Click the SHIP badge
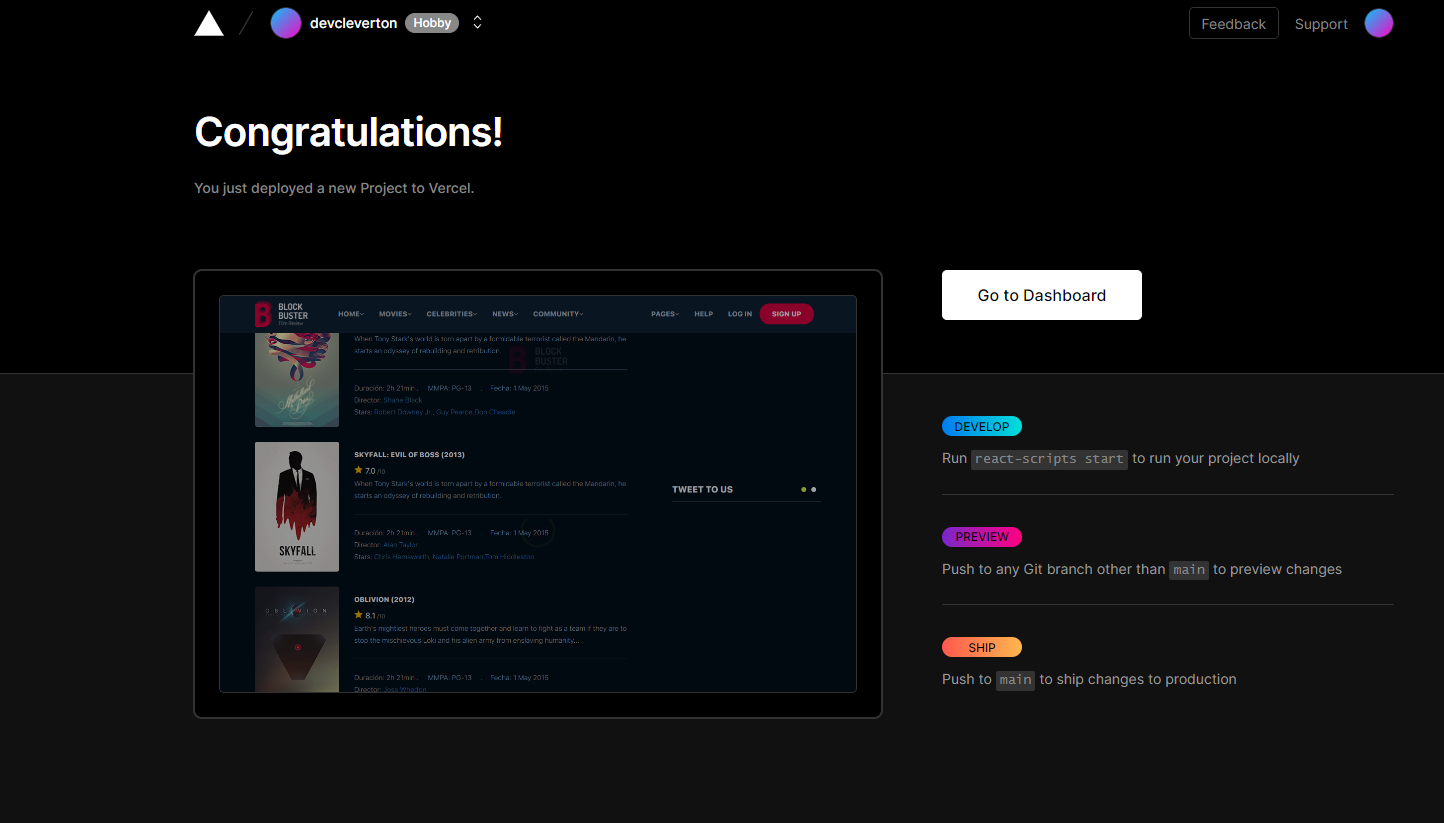Viewport: 1444px width, 823px height. click(x=982, y=647)
